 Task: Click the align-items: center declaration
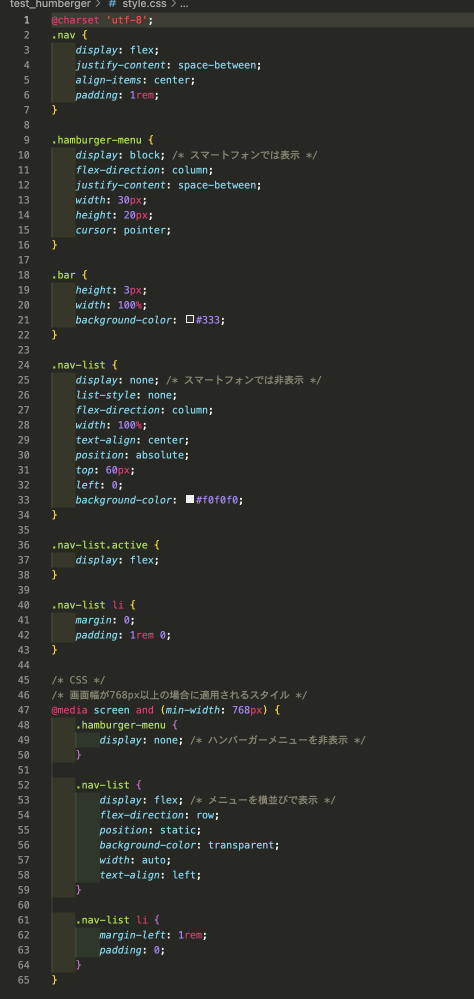click(x=135, y=80)
